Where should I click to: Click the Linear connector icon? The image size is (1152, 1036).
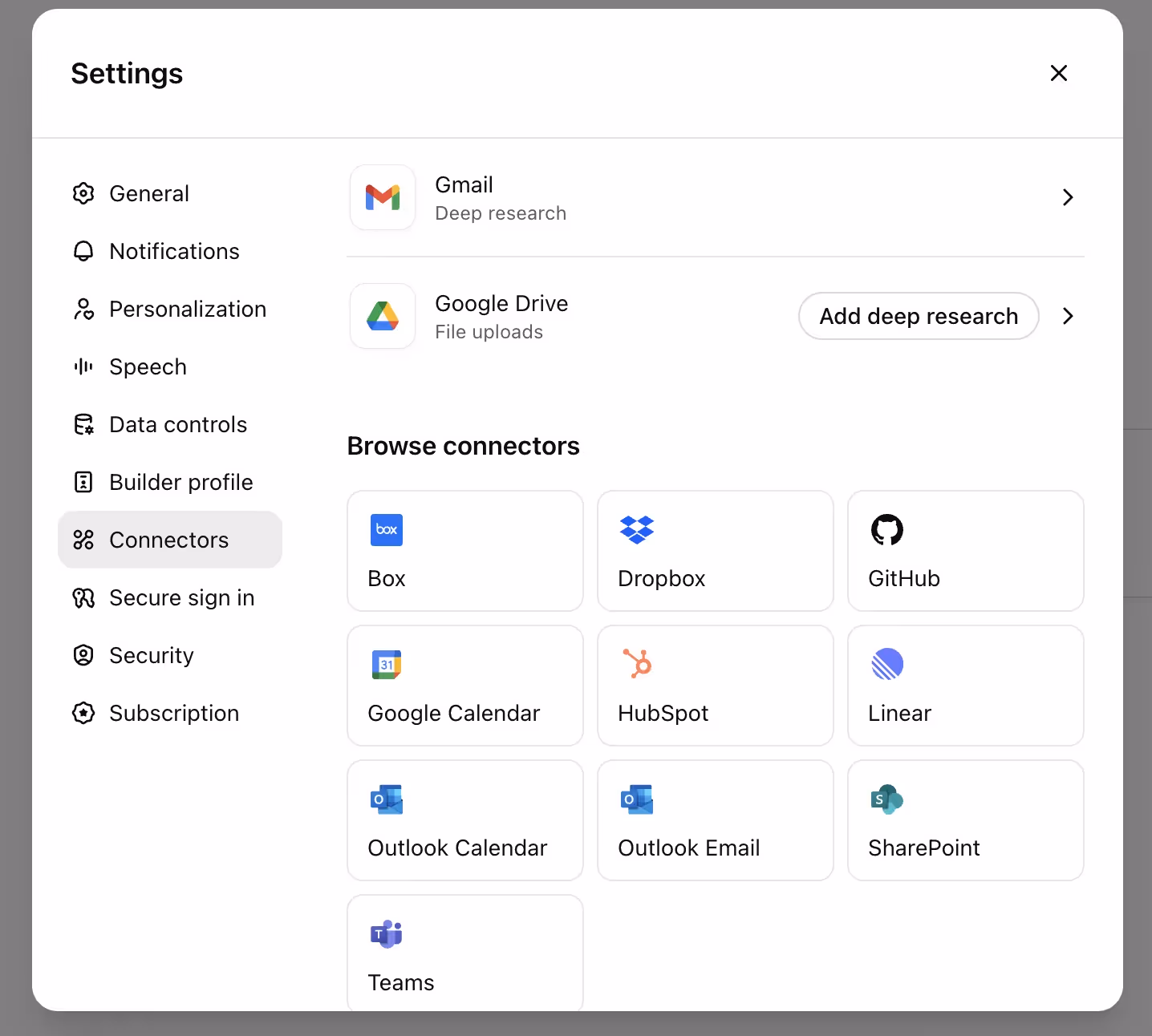click(x=887, y=664)
